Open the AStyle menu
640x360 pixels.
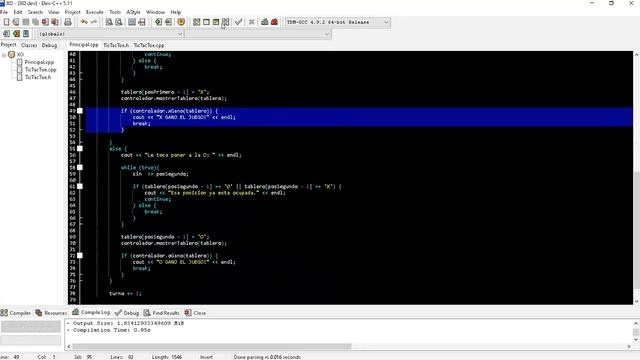[133, 12]
